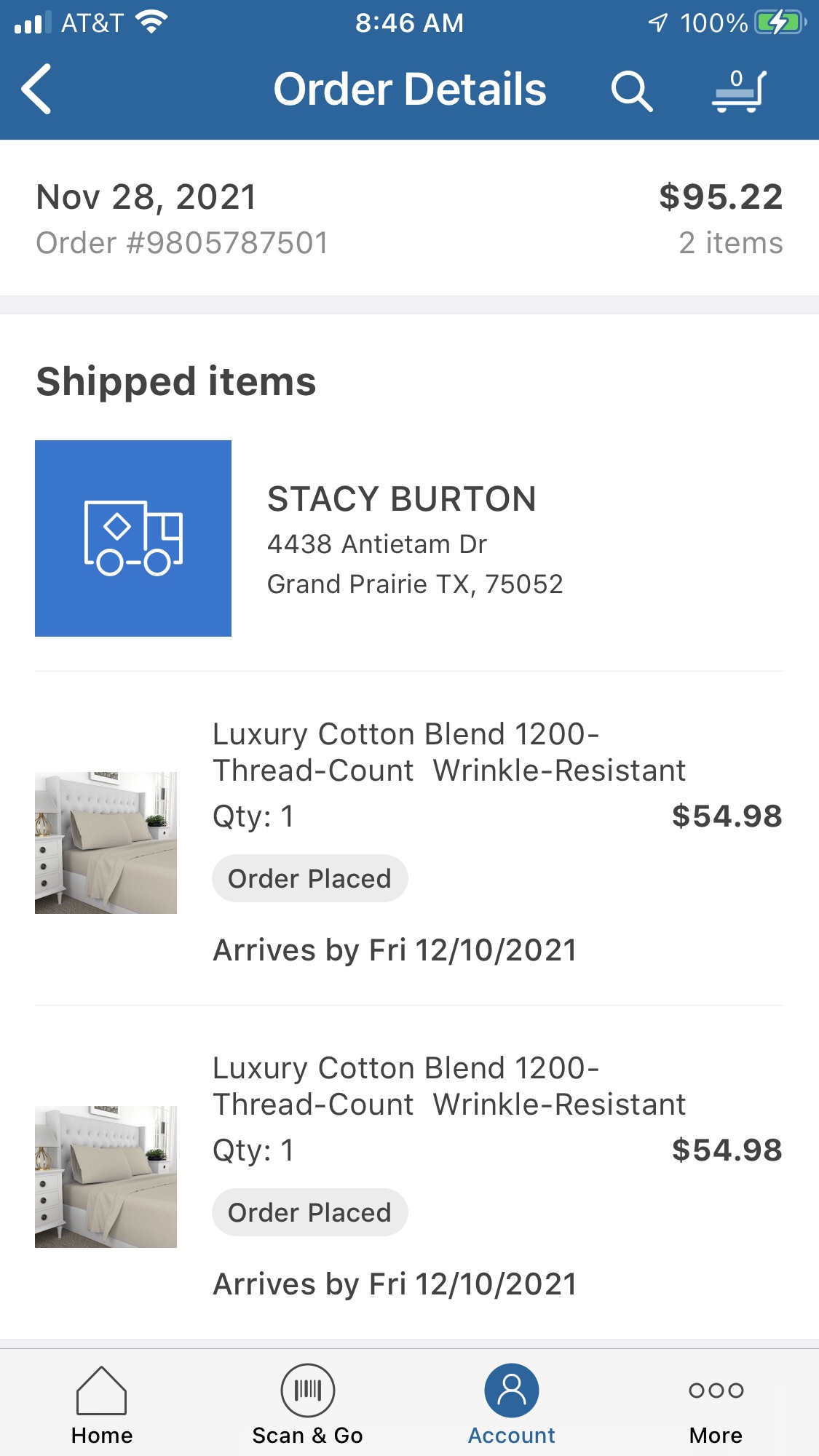Viewport: 819px width, 1456px height.
Task: Tap the $95.22 order total
Action: point(721,197)
